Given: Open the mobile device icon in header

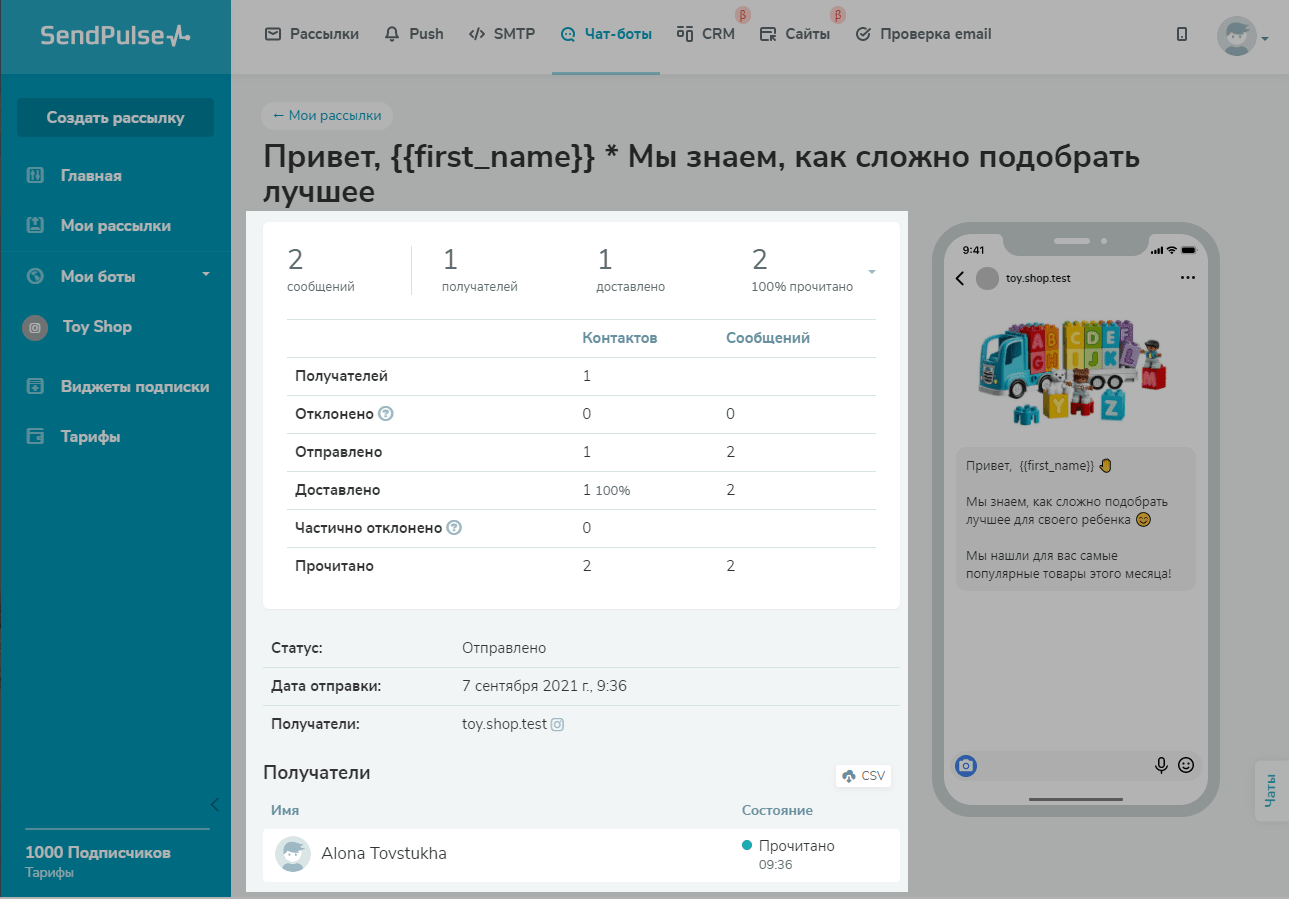Looking at the screenshot, I should coord(1182,34).
